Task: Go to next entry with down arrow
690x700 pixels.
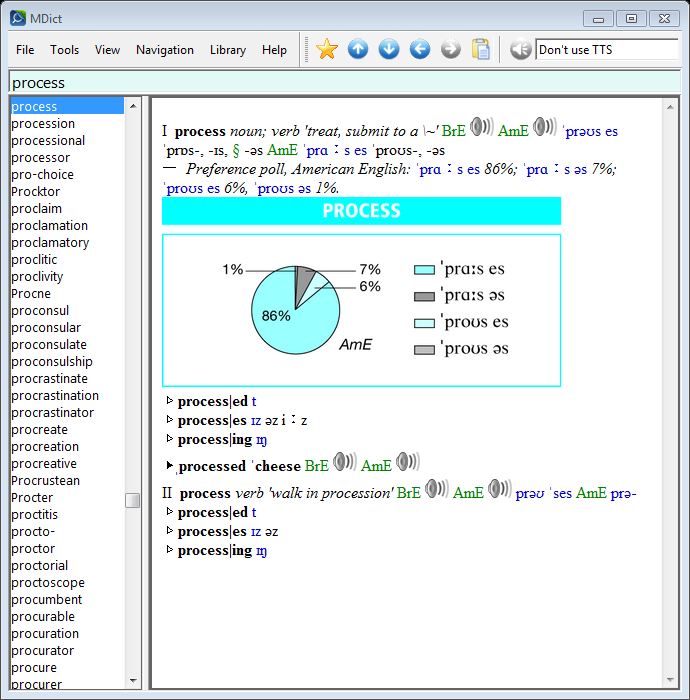Action: [x=389, y=49]
